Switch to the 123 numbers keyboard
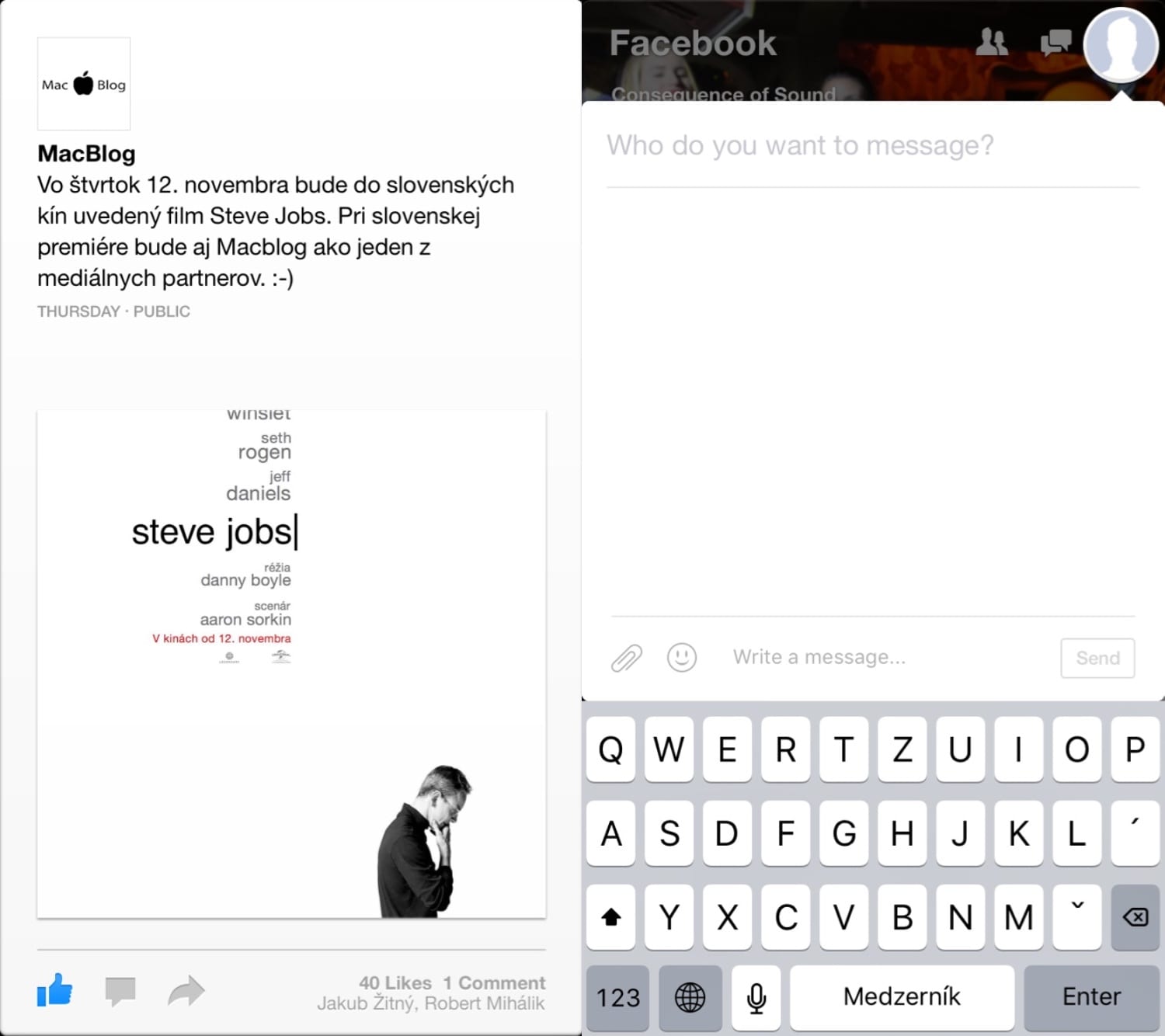1165x1036 pixels. (x=618, y=997)
